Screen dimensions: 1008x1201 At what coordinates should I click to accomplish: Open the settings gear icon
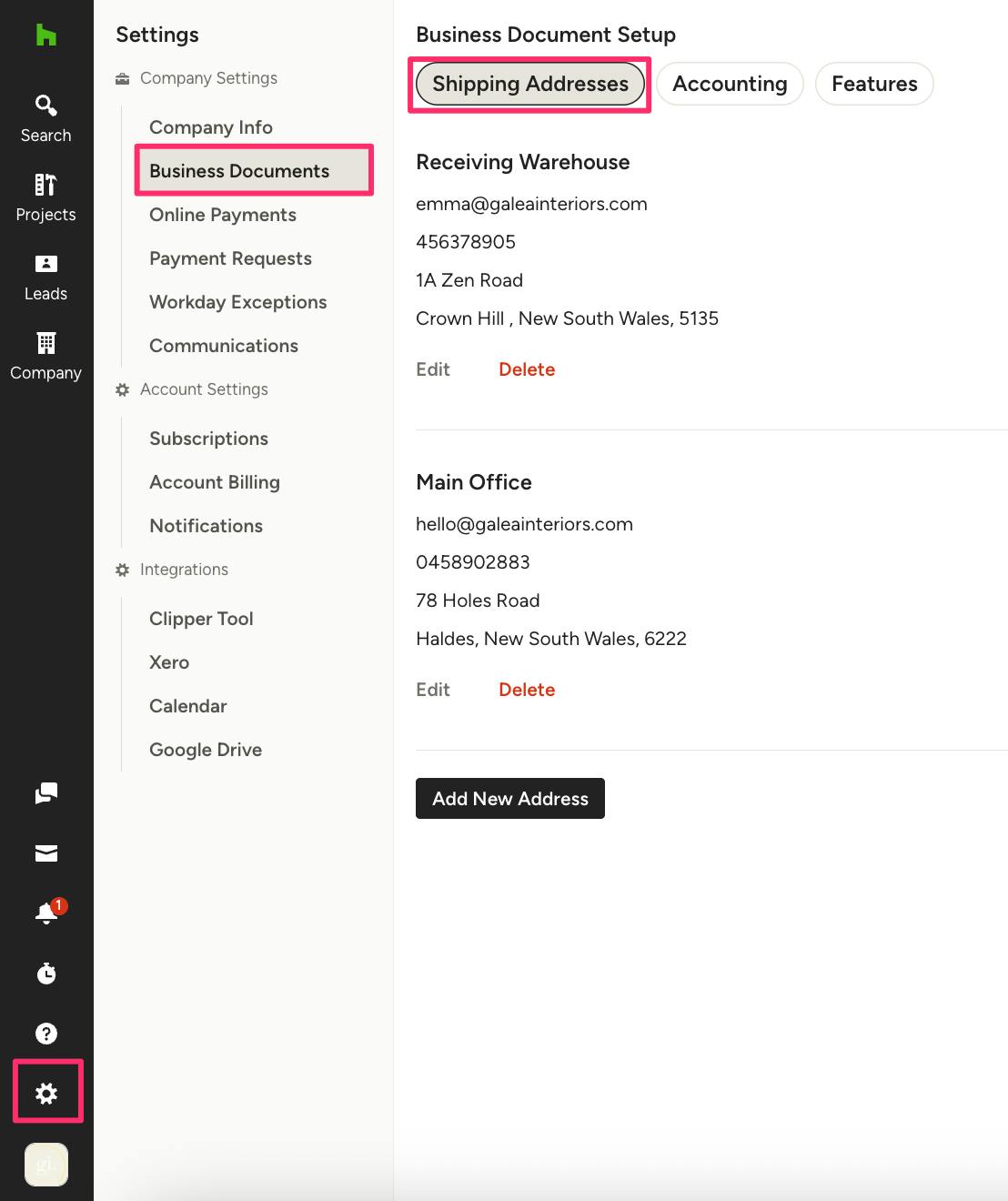click(x=46, y=1094)
